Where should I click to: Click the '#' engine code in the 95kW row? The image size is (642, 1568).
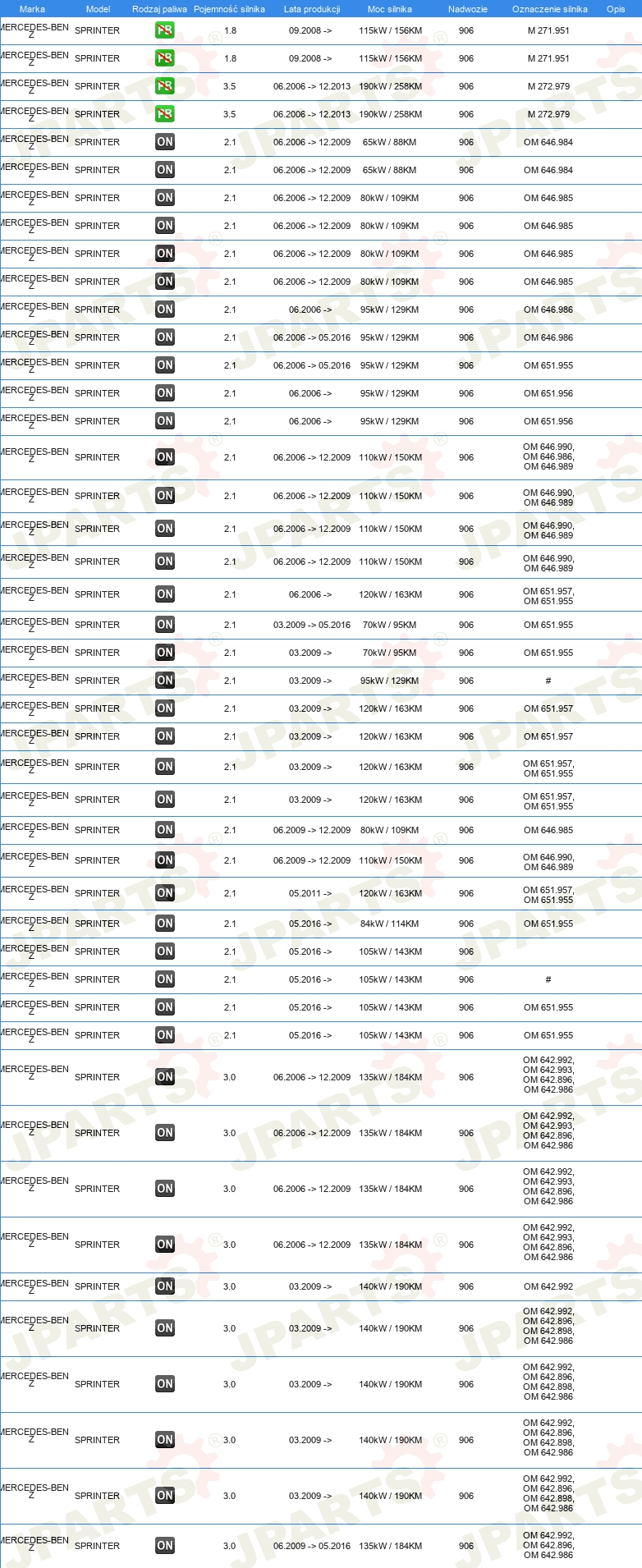(x=548, y=681)
